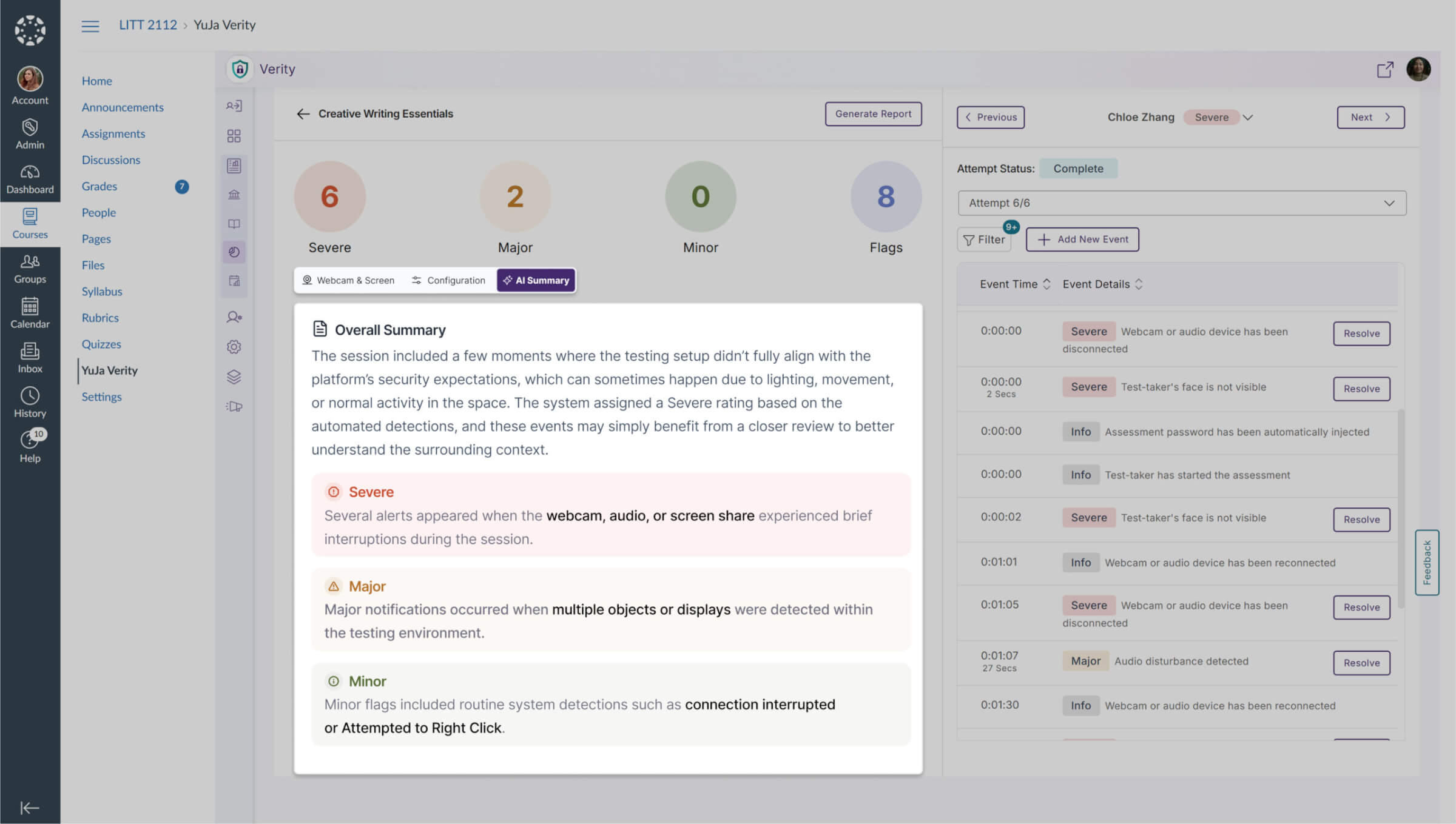Select the pie chart analytics icon in Verity sidebar
The height and width of the screenshot is (824, 1456).
point(234,252)
